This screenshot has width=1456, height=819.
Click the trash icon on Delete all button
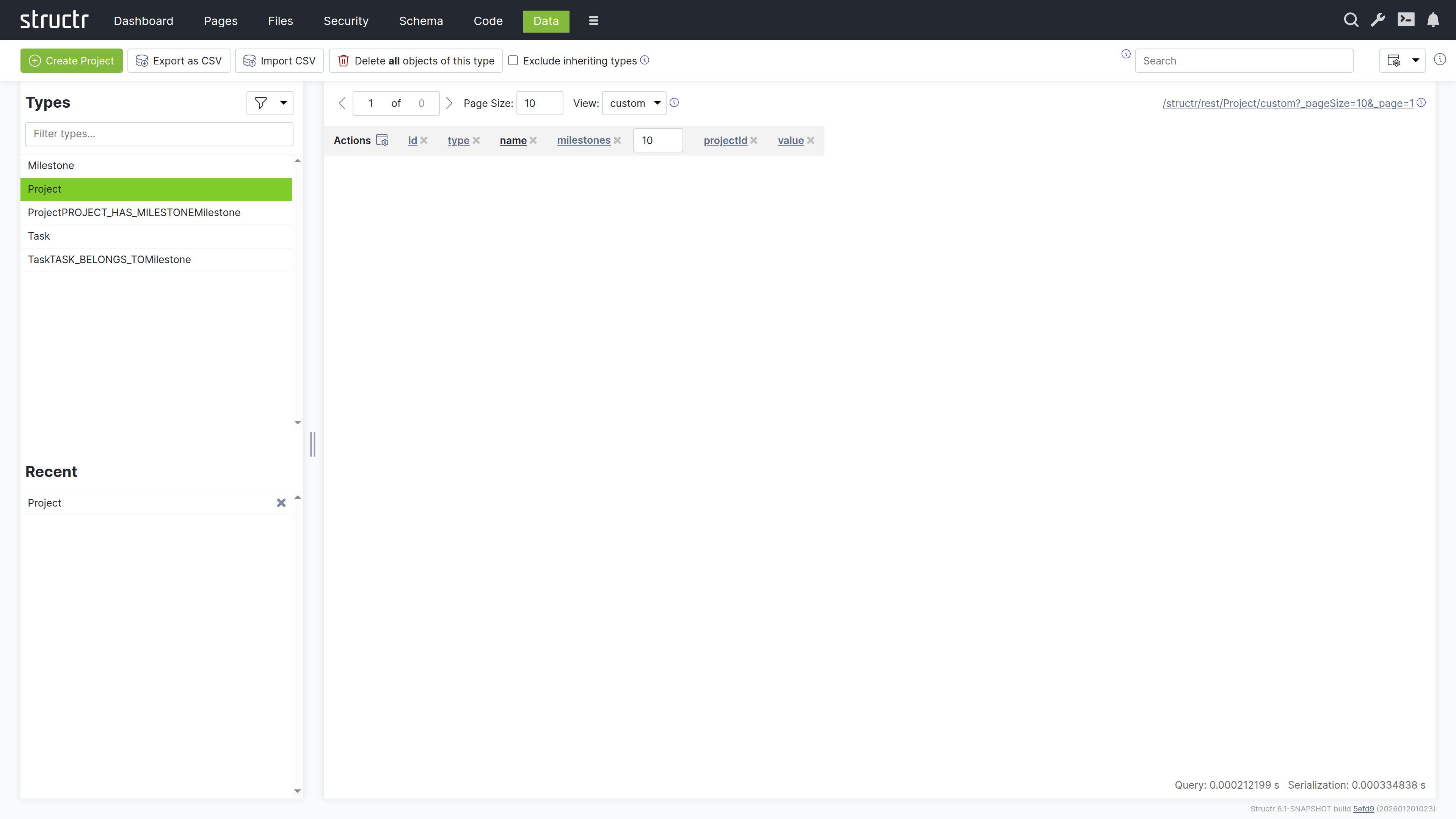click(344, 61)
